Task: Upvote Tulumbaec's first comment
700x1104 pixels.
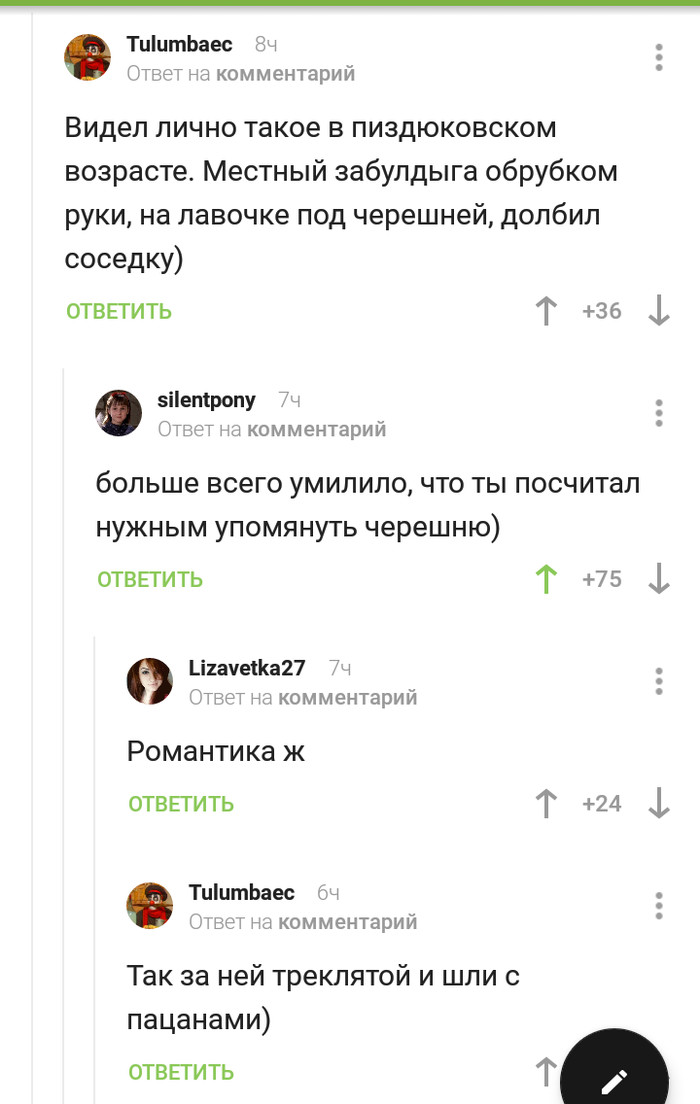Action: point(544,311)
